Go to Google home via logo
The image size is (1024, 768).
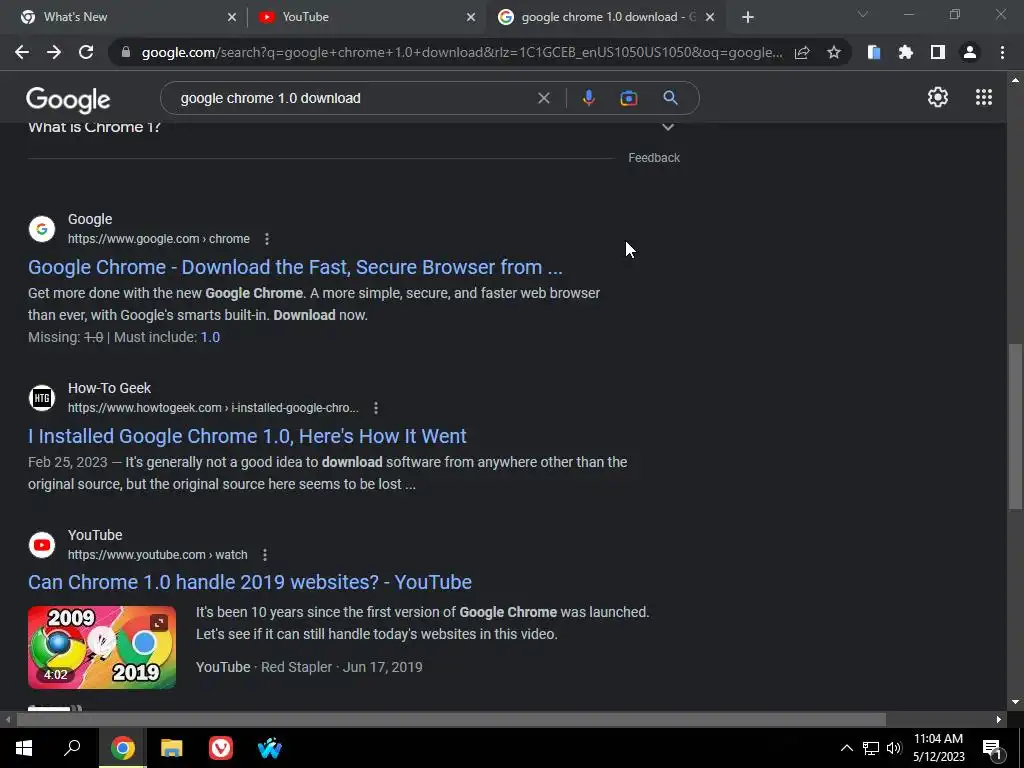point(68,99)
